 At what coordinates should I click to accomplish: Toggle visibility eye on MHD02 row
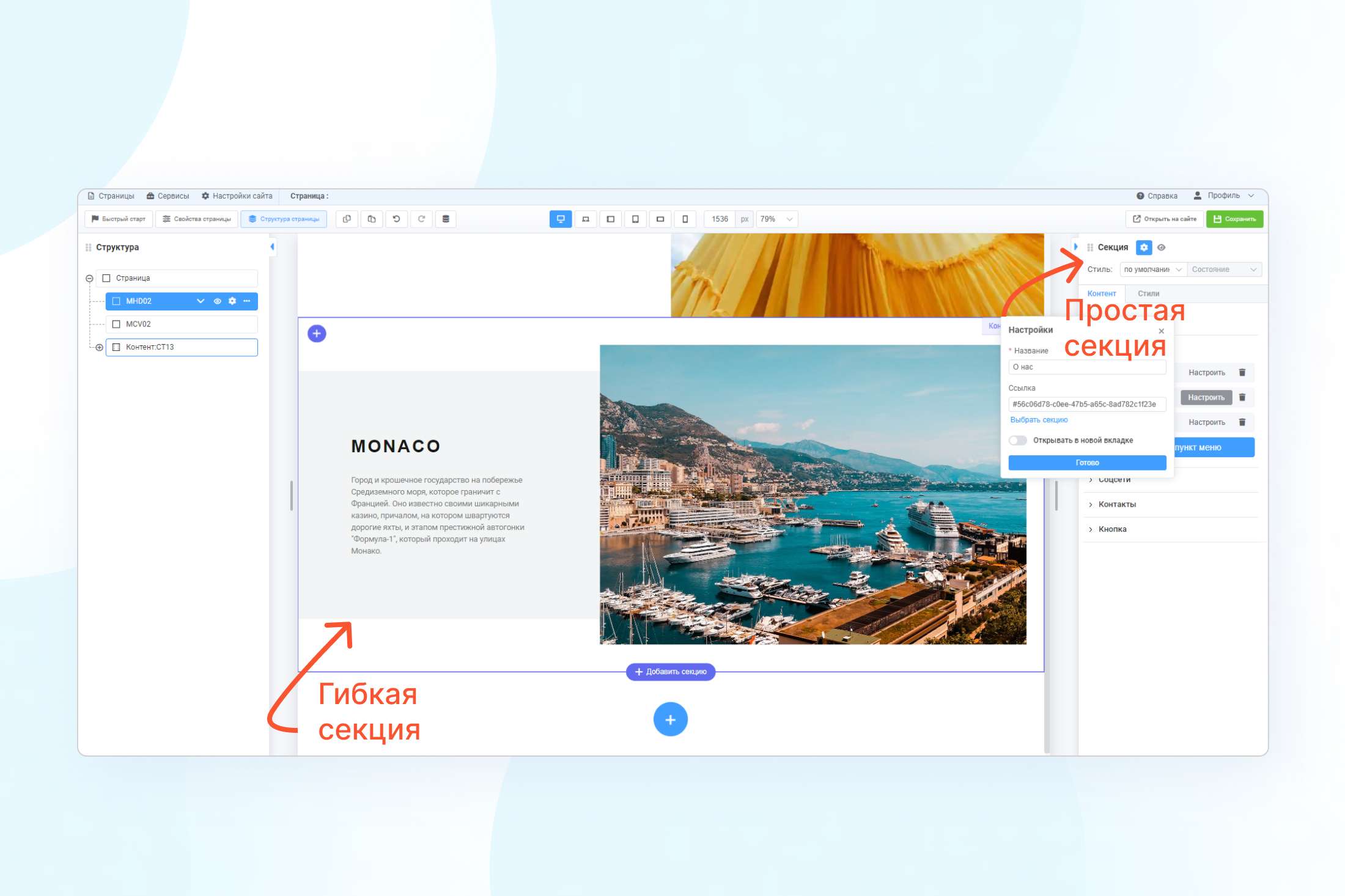[217, 301]
